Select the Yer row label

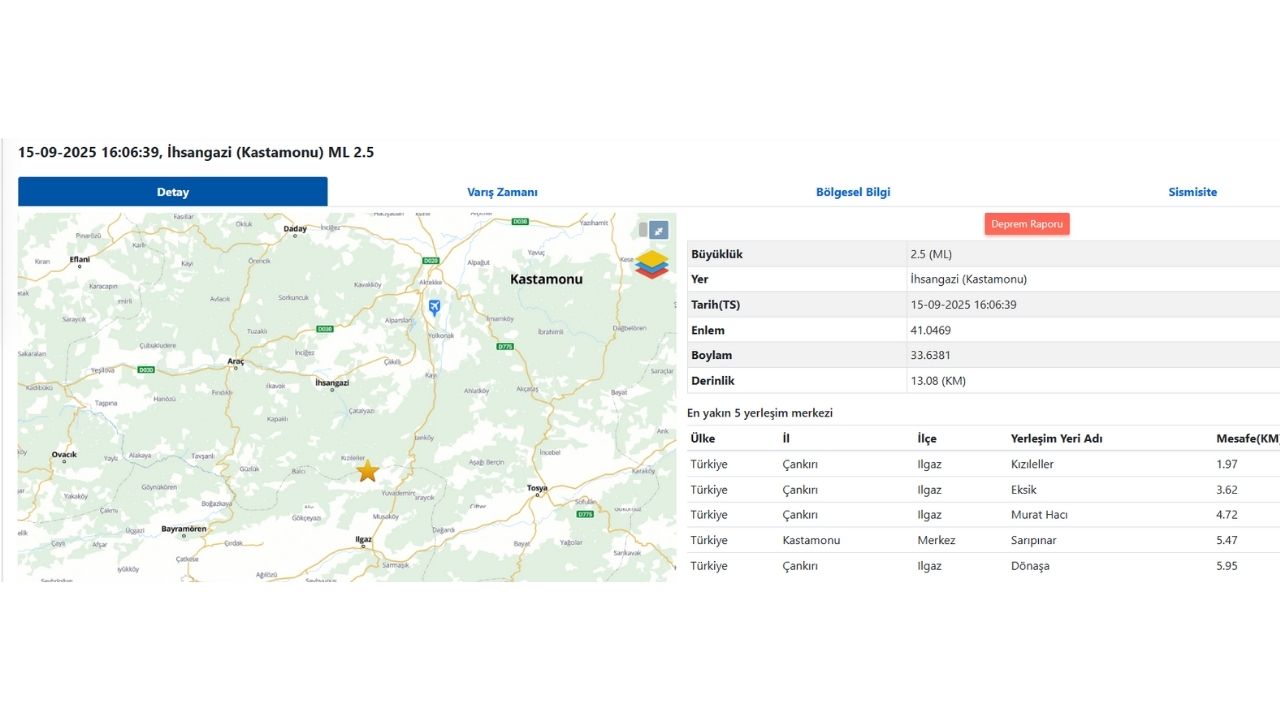click(x=700, y=279)
